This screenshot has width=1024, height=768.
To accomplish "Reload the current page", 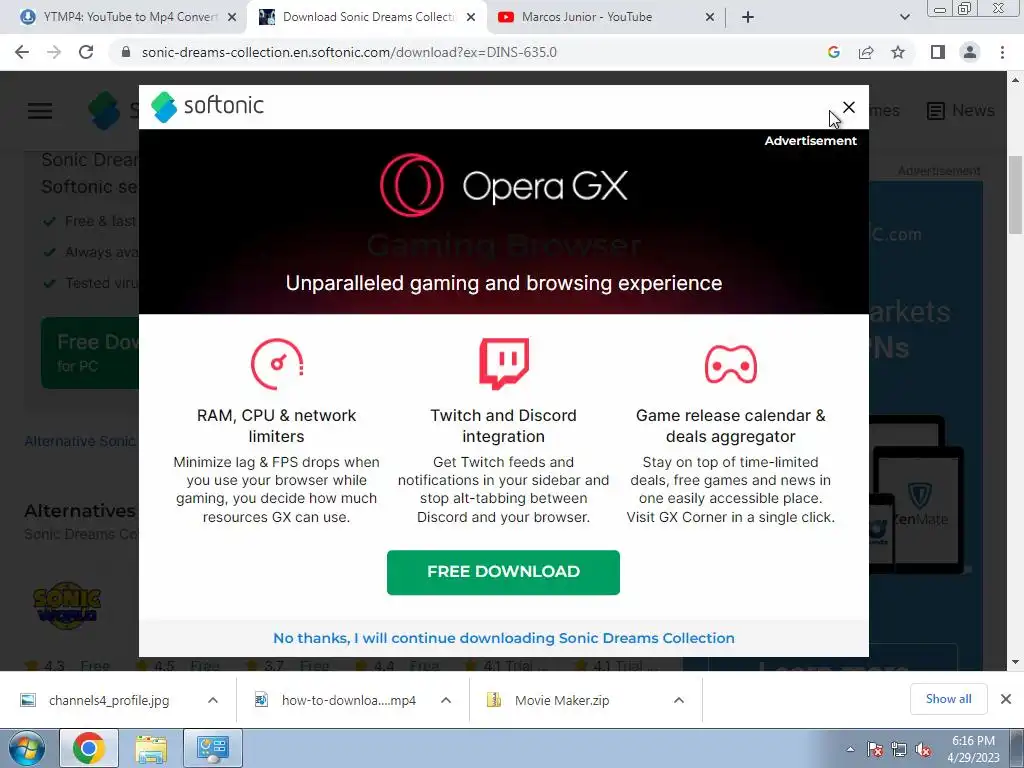I will pyautogui.click(x=86, y=52).
